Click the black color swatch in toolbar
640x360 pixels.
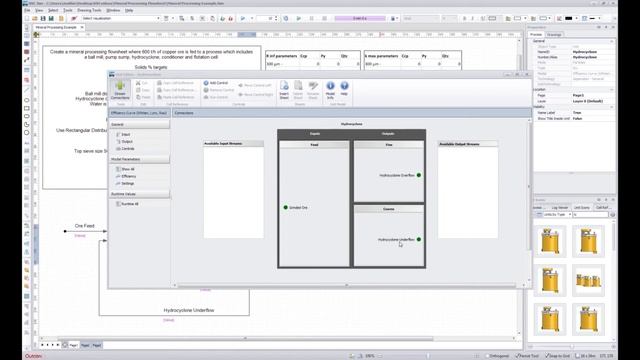(x=569, y=18)
